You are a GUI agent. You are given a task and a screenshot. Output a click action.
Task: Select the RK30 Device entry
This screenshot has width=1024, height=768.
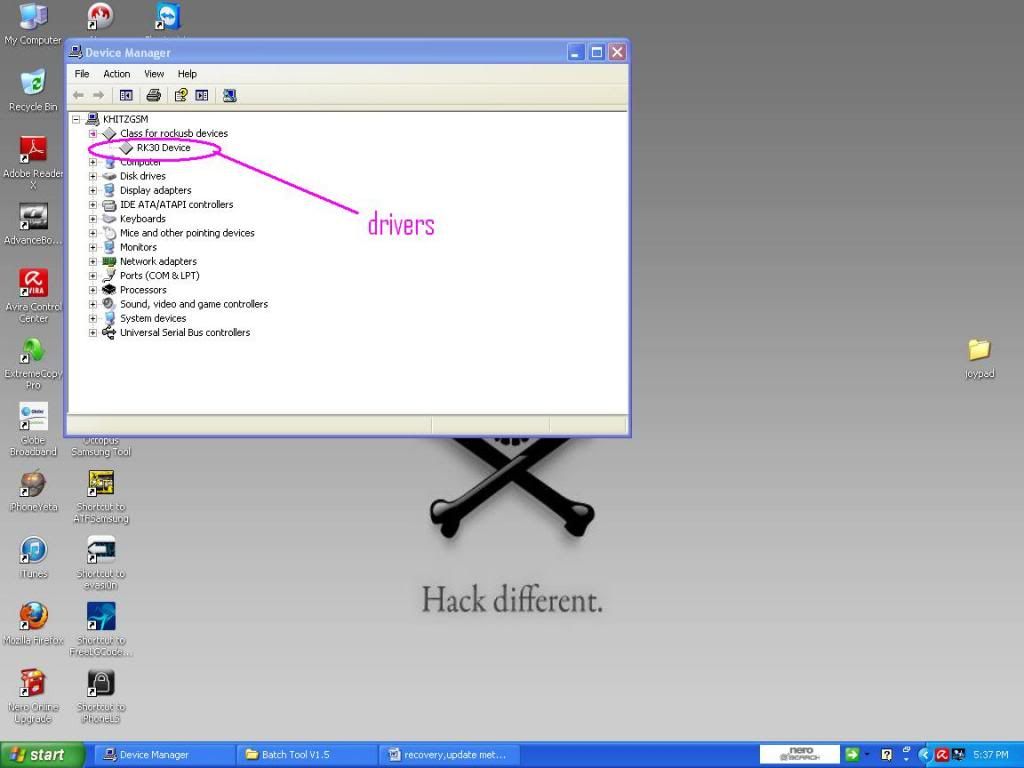point(155,148)
